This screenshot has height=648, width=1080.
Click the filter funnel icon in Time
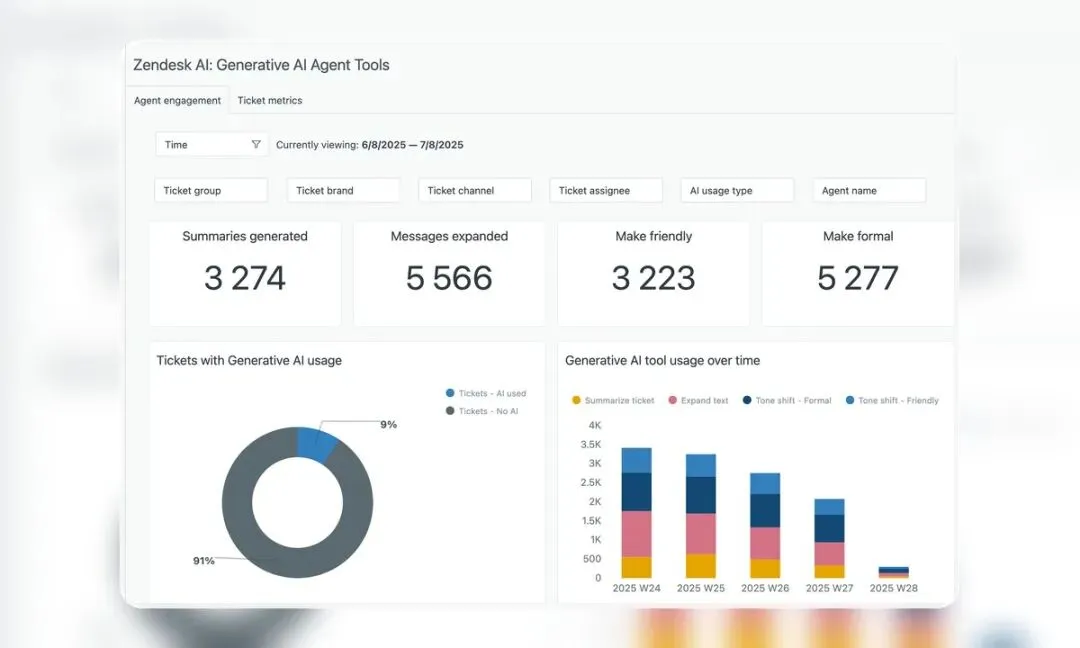[256, 145]
